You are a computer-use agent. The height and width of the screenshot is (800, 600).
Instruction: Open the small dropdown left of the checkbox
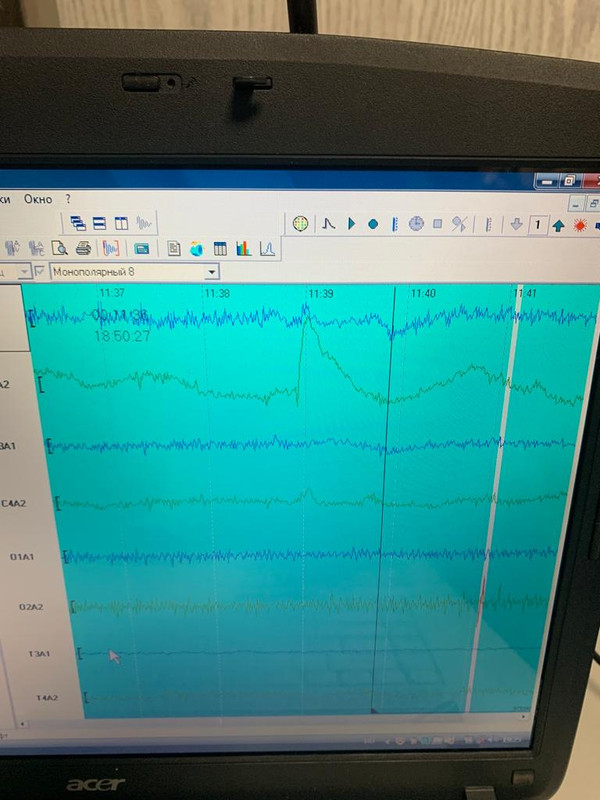coord(24,272)
